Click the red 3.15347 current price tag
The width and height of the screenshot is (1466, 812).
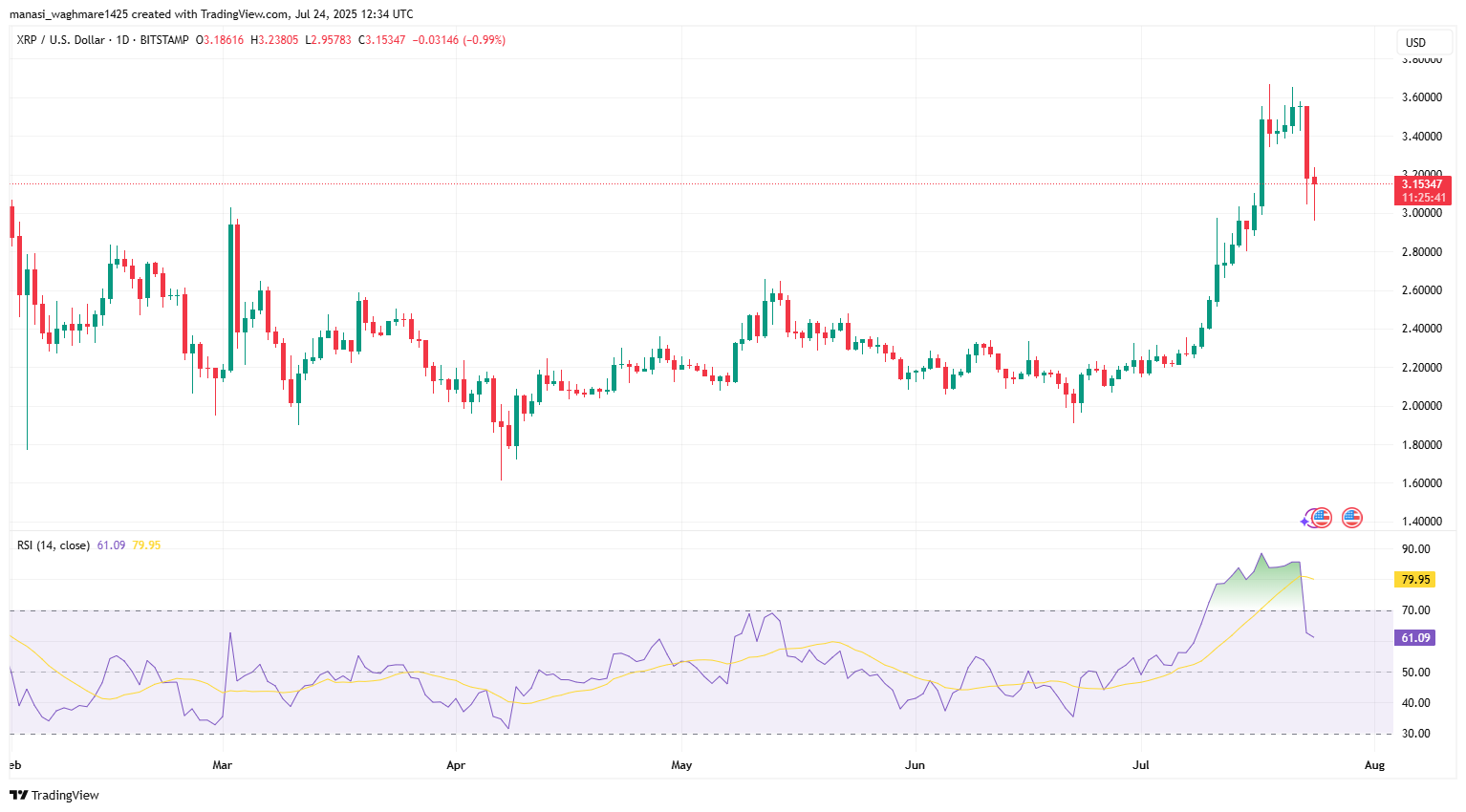(x=1421, y=184)
